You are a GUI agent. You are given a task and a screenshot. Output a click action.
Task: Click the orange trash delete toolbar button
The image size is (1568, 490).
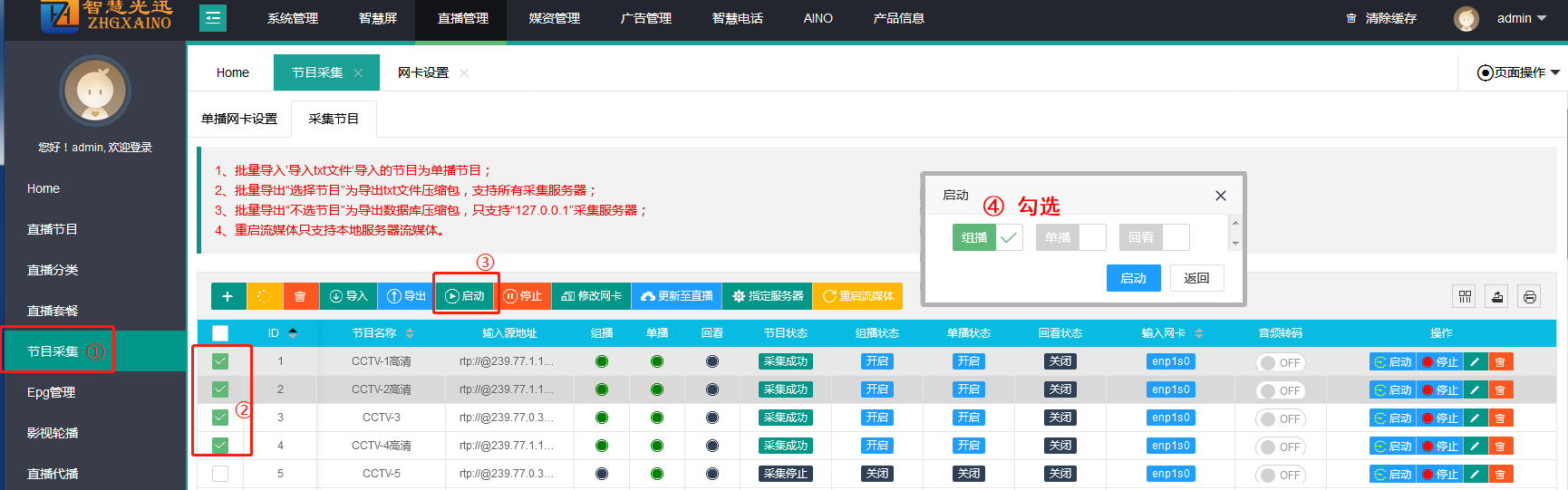tap(300, 296)
